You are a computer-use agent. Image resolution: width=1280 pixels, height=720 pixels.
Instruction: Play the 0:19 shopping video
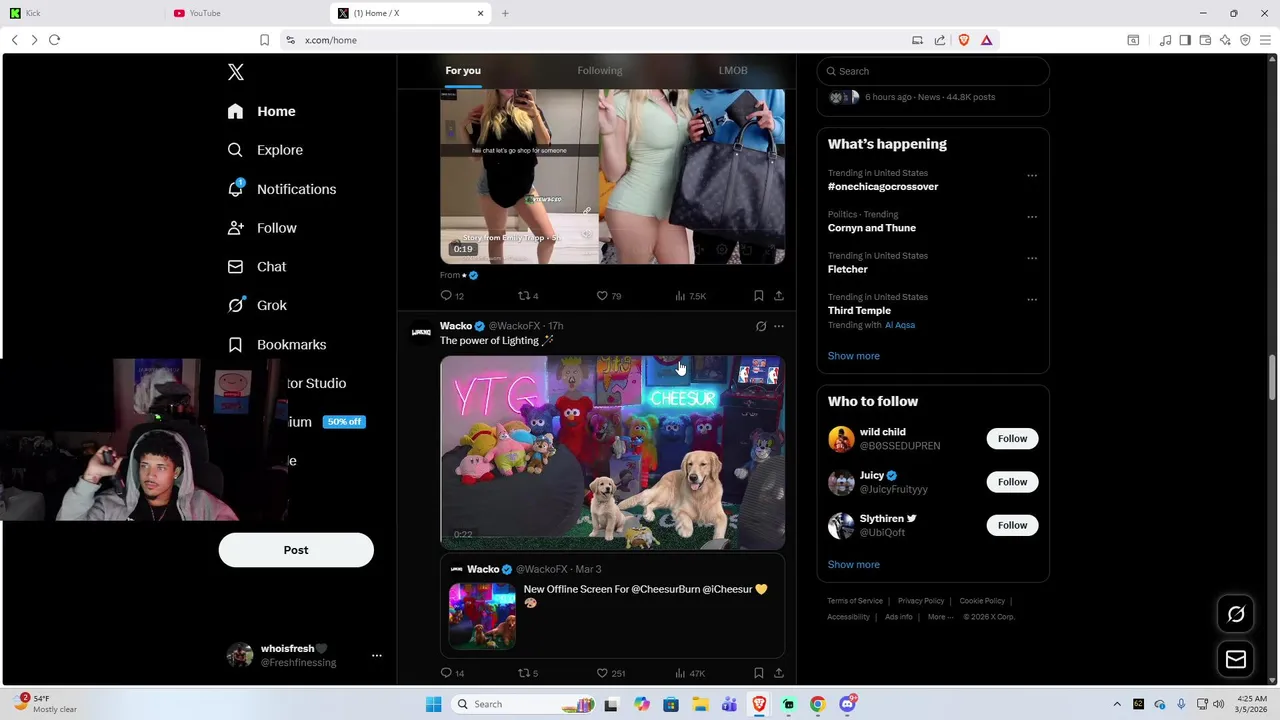click(613, 176)
